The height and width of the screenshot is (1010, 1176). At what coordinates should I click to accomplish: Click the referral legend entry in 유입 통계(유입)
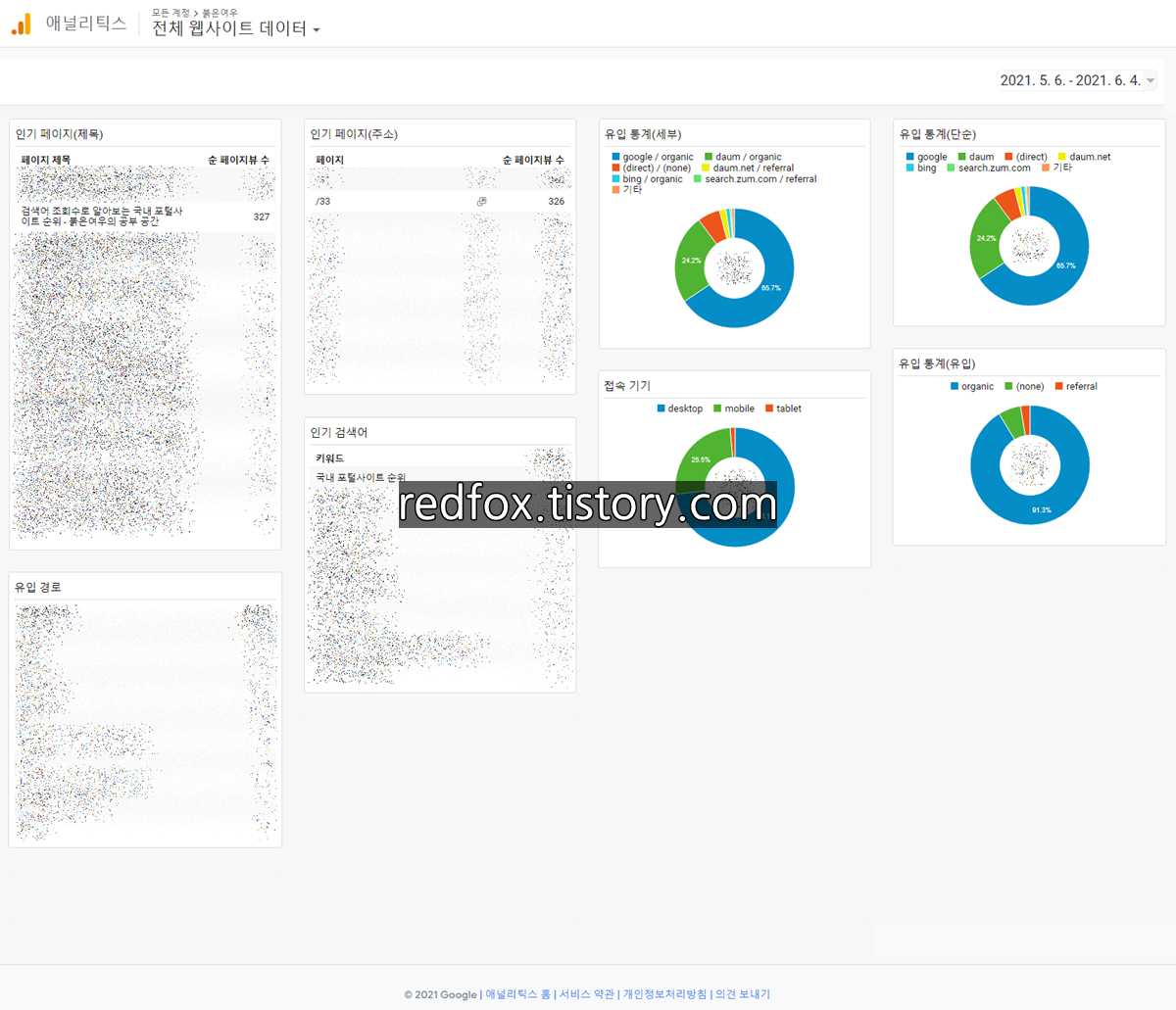tap(1076, 386)
